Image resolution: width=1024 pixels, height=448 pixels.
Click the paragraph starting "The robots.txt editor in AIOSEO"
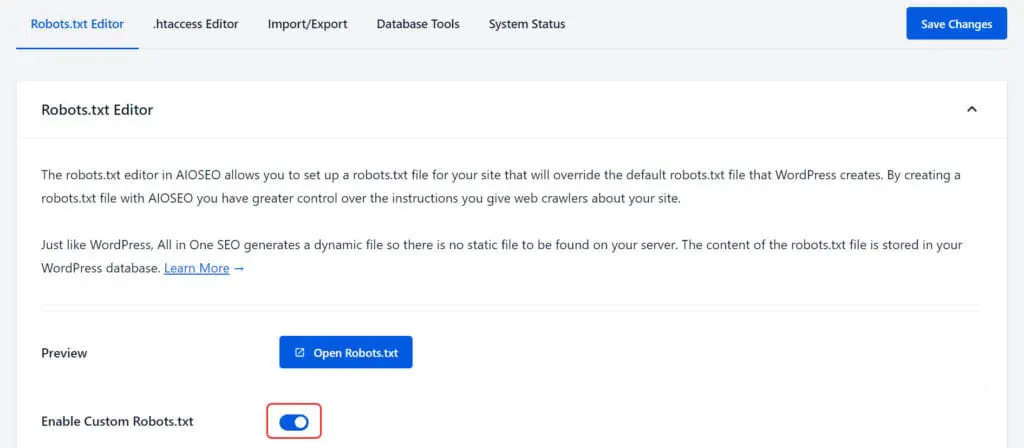point(501,187)
